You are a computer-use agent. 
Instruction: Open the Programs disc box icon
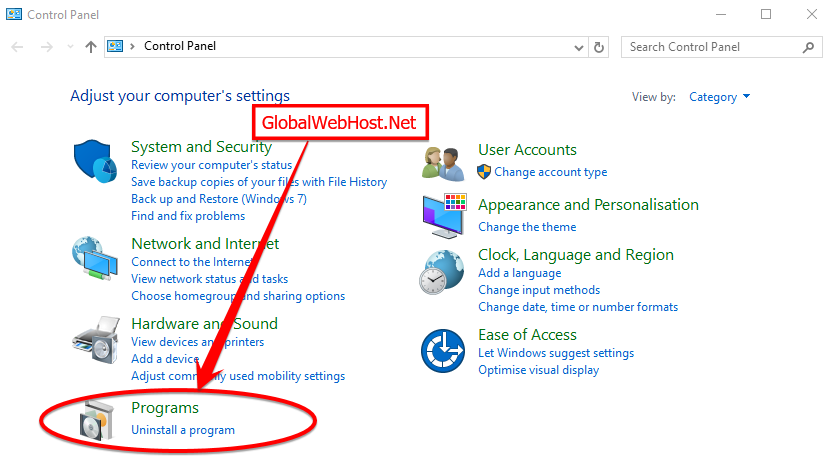pyautogui.click(x=97, y=421)
